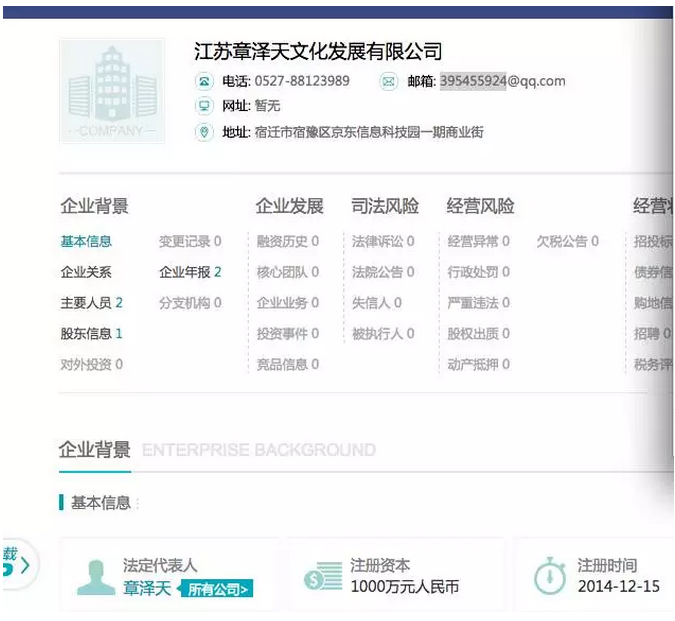Click the company building logo thumbnail
This screenshot has width=675, height=621.
point(112,91)
